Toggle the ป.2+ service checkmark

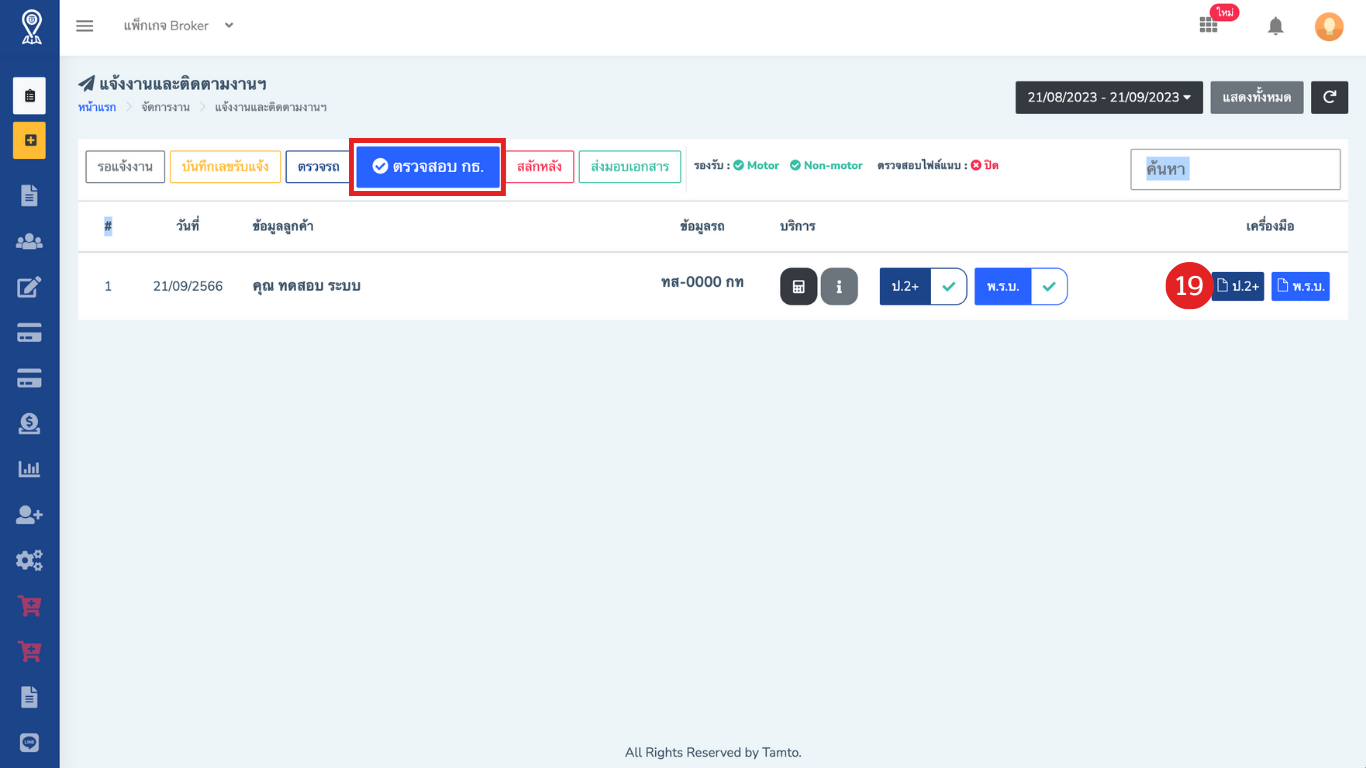click(x=948, y=286)
